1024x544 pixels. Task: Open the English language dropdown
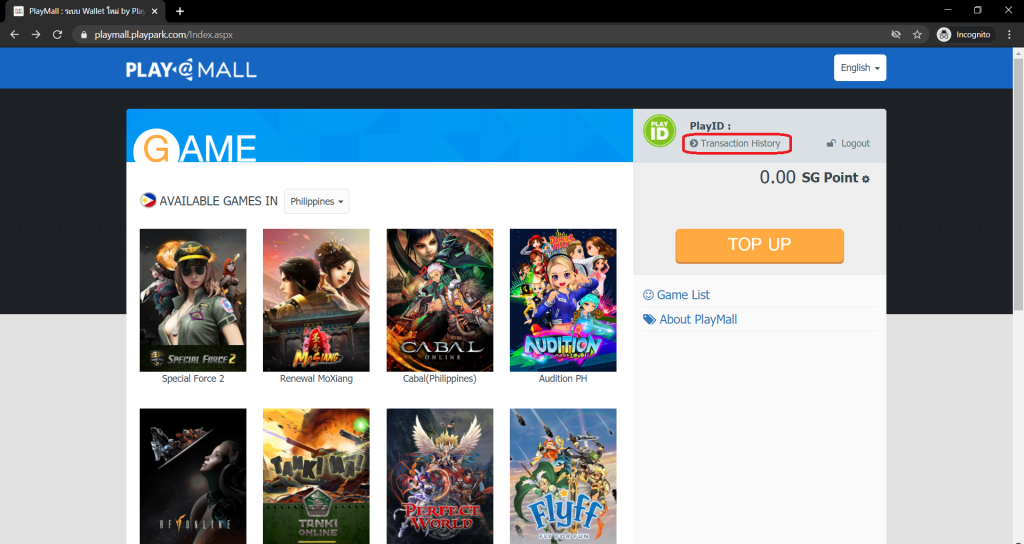[859, 68]
